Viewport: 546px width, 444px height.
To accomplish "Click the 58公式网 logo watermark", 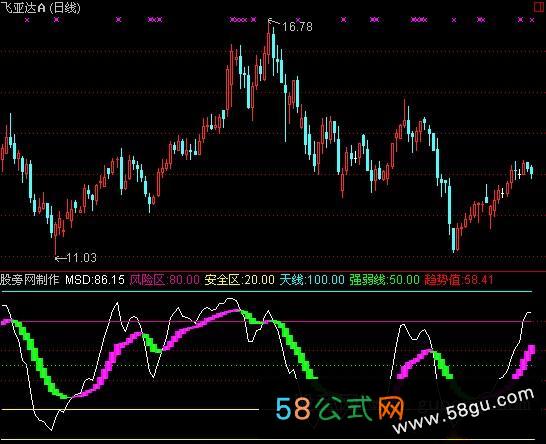I will pyautogui.click(x=340, y=408).
